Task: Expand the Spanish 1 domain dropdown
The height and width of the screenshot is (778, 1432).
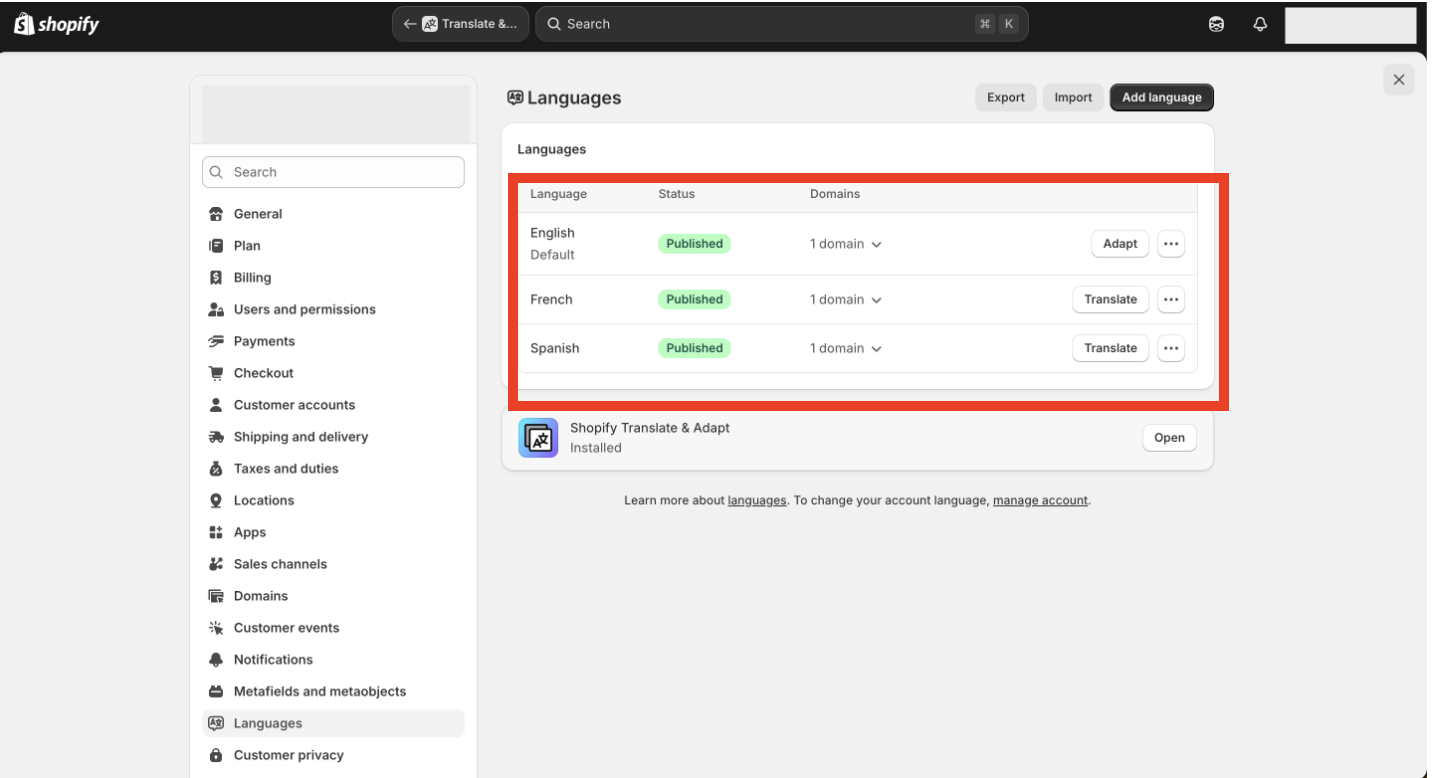Action: coord(846,348)
